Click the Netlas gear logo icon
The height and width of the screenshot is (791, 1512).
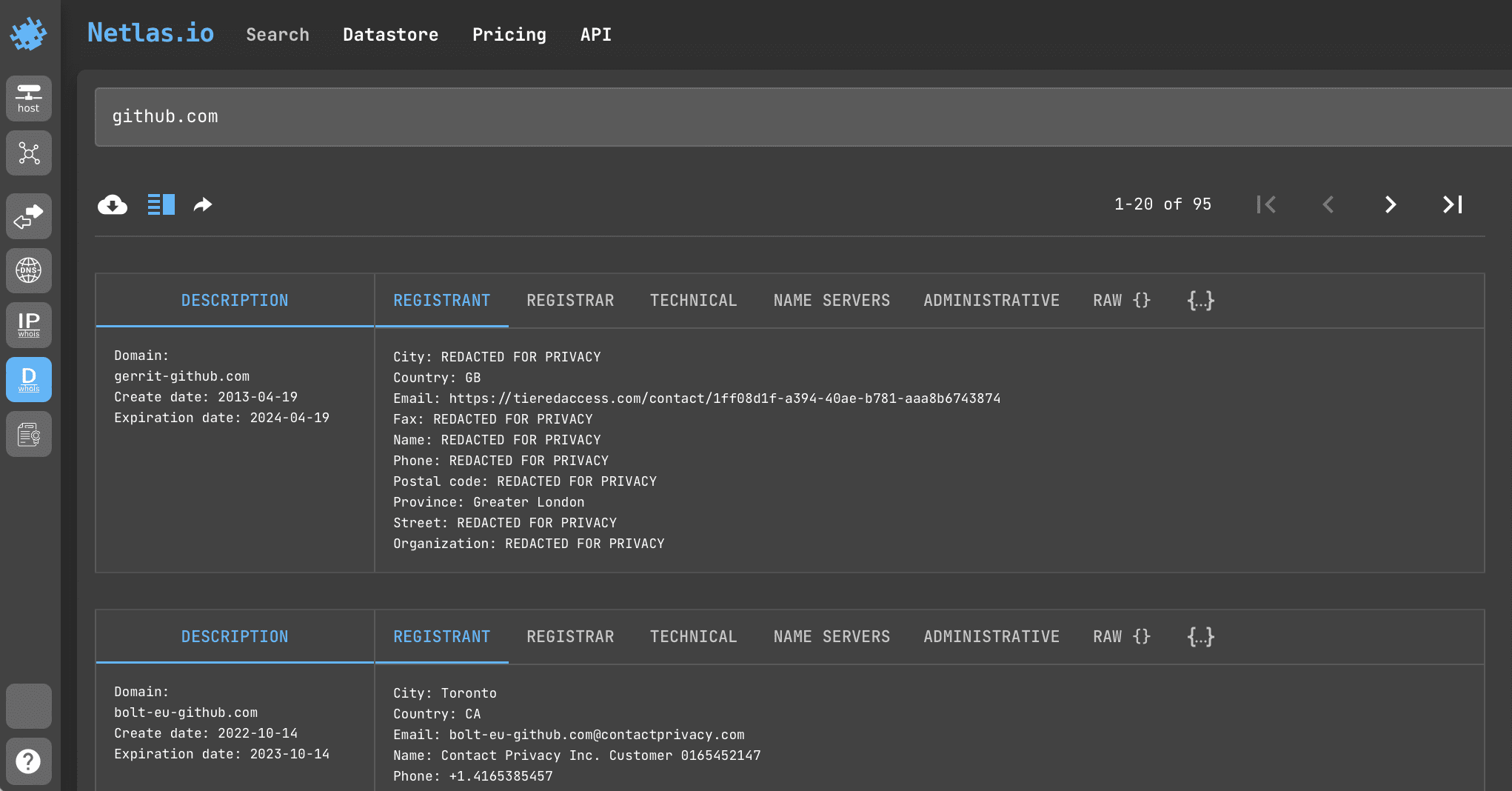(x=28, y=34)
